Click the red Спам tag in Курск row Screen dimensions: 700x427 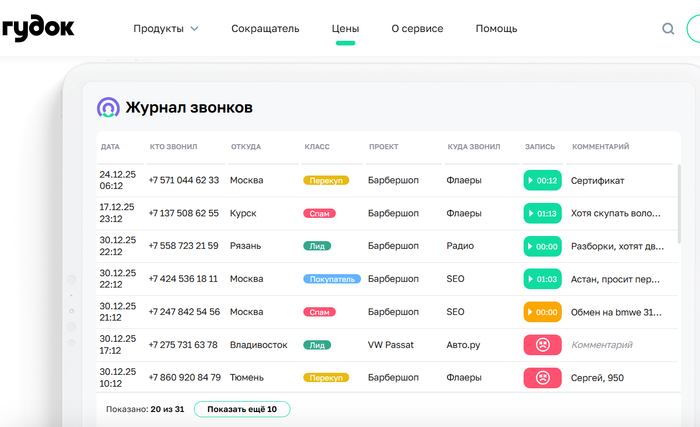(x=320, y=213)
